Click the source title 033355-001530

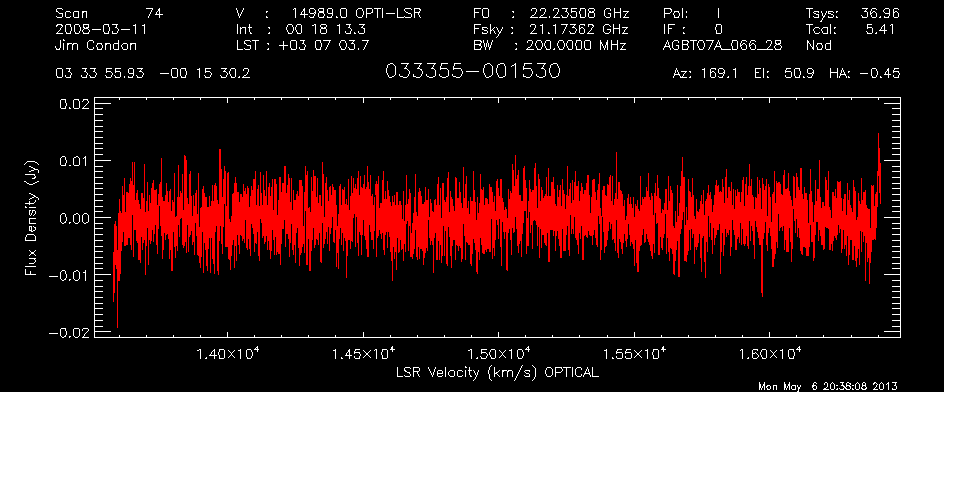473,71
